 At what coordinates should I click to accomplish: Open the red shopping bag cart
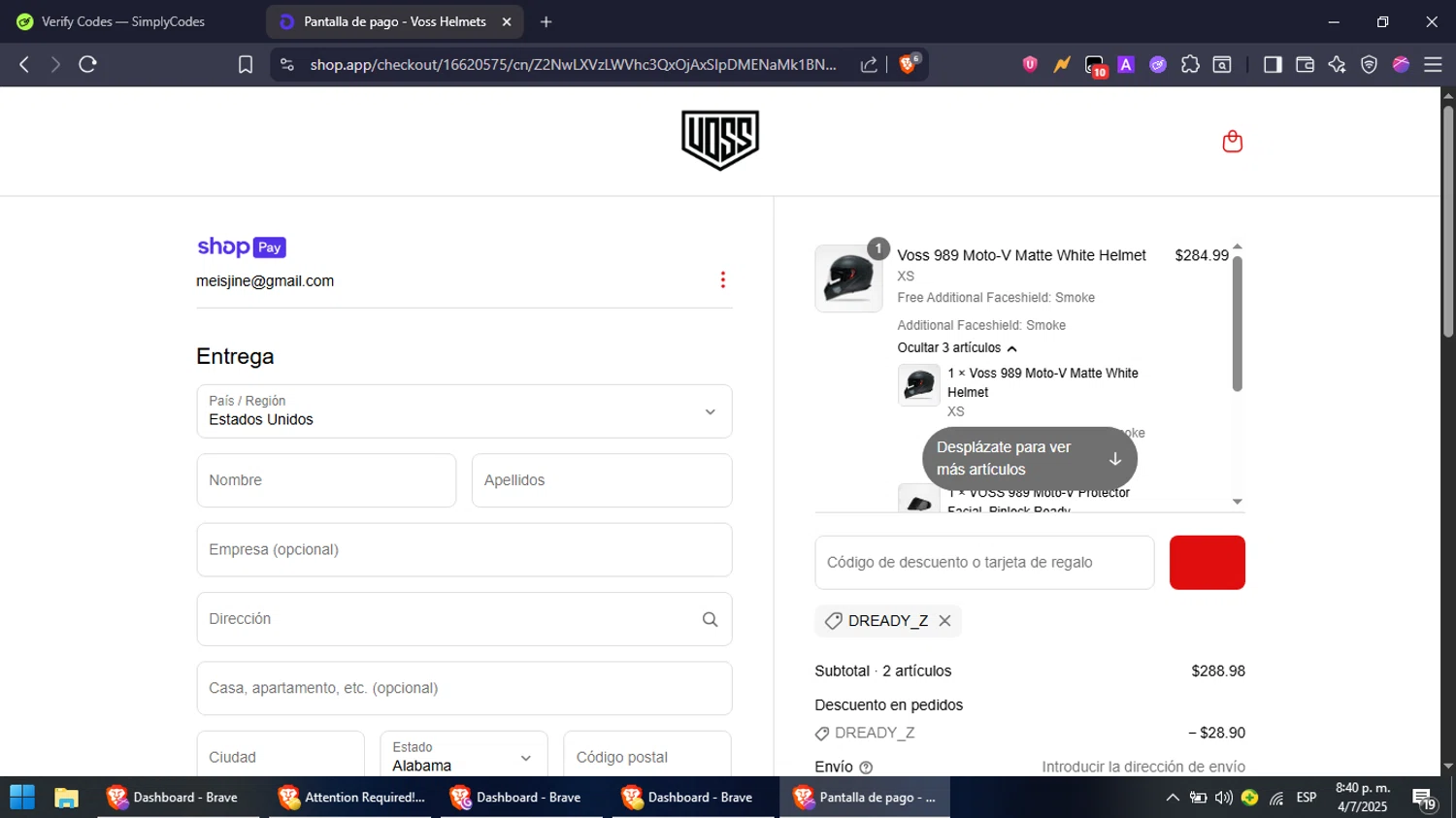(1233, 142)
